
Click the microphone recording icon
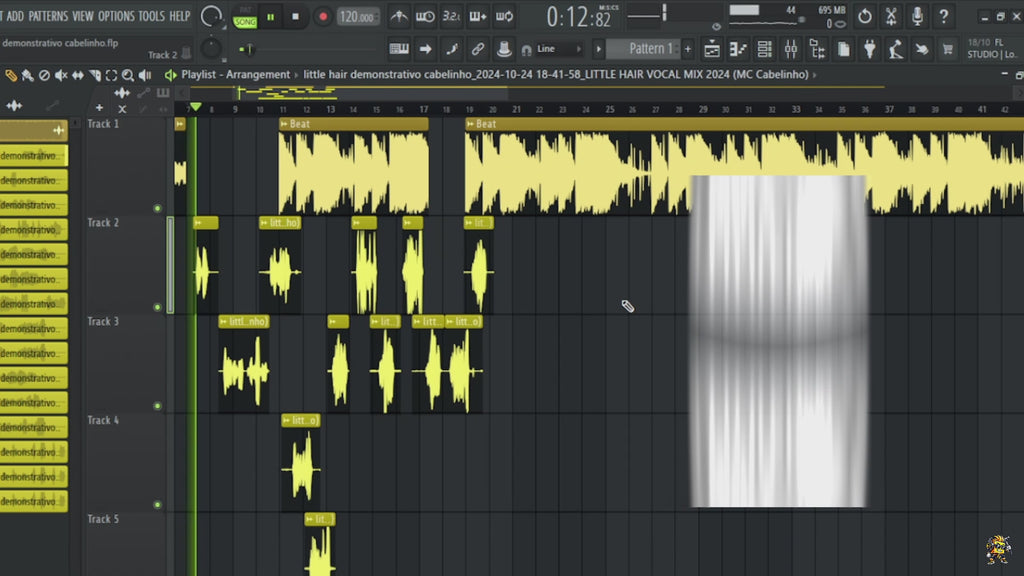click(917, 16)
